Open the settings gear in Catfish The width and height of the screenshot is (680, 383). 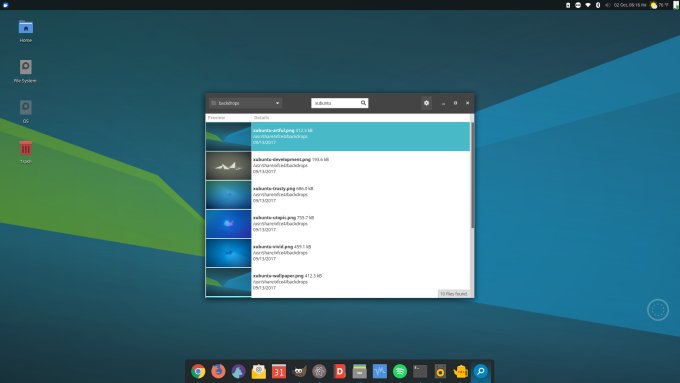426,103
